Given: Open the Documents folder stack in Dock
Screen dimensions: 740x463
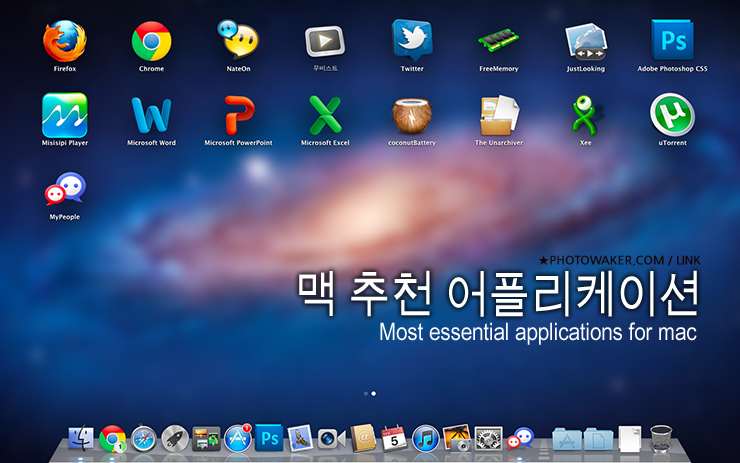Looking at the screenshot, I should pyautogui.click(x=598, y=439).
